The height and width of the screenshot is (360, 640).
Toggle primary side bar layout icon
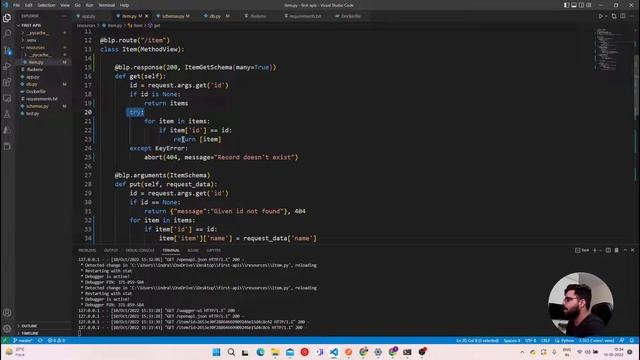[567, 5]
